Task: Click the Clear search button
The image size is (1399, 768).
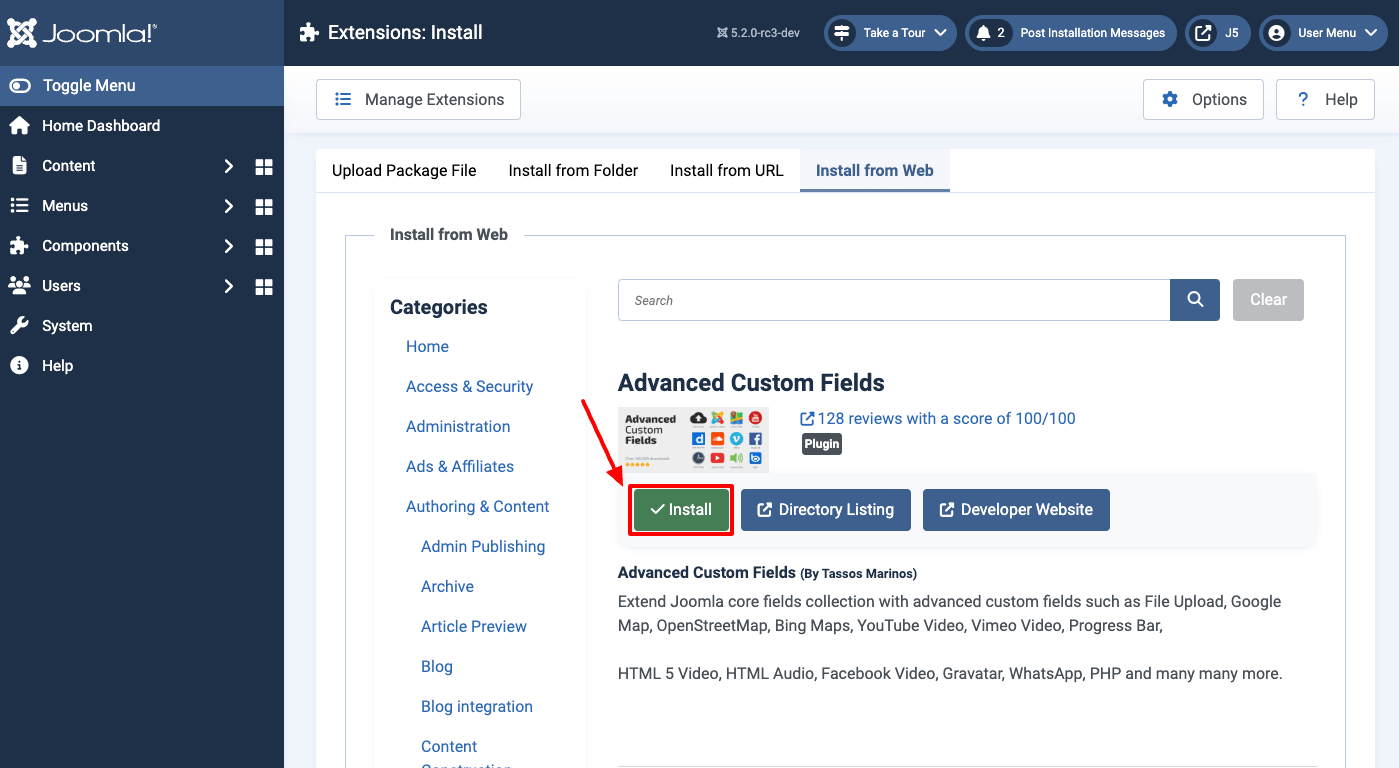Action: tap(1268, 300)
